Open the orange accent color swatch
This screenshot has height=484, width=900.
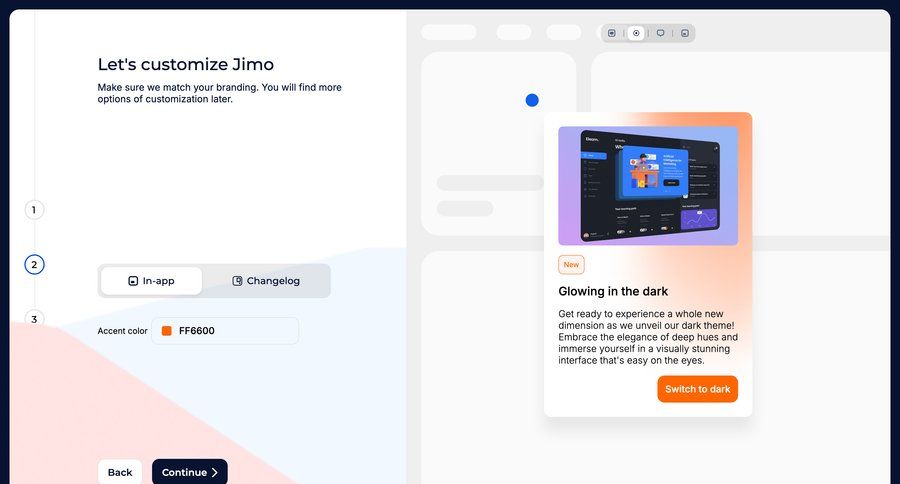point(166,331)
